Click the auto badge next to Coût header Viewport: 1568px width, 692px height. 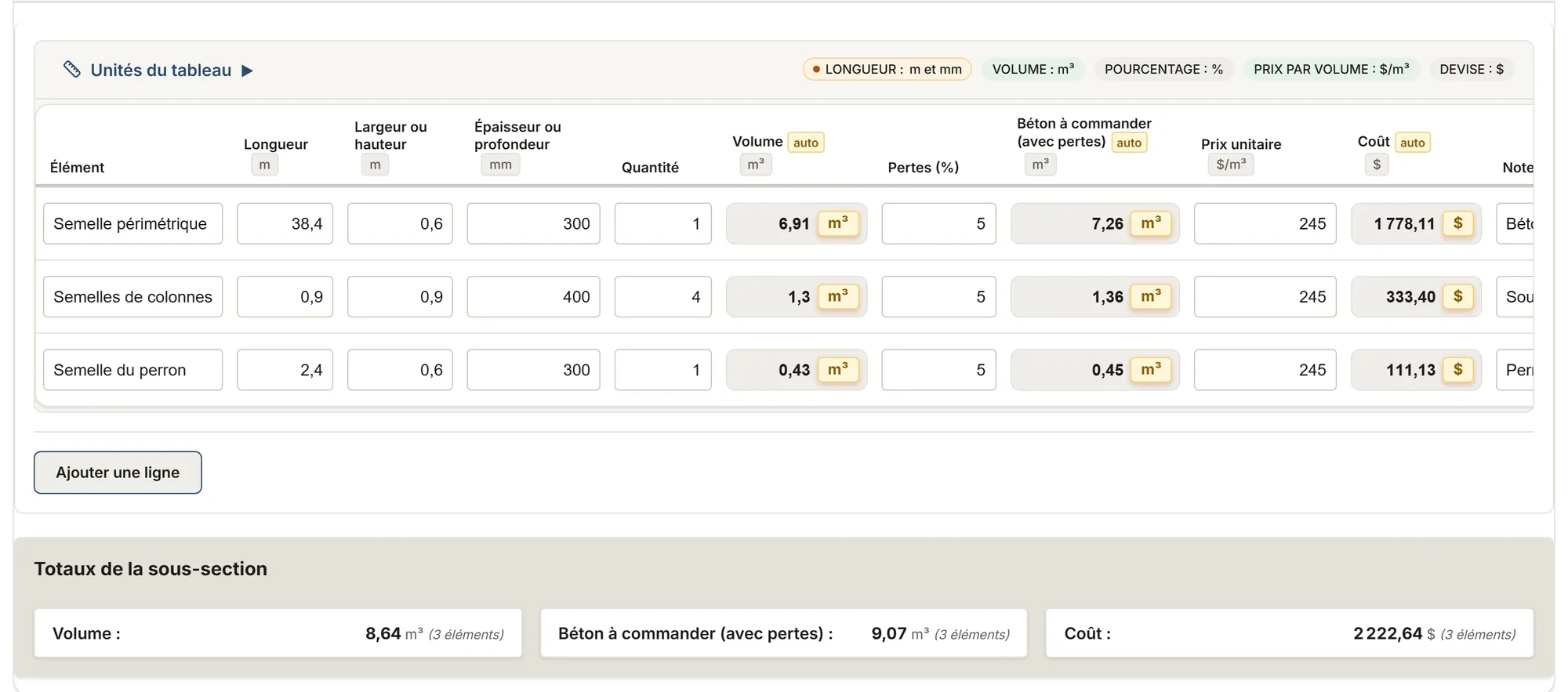1412,143
